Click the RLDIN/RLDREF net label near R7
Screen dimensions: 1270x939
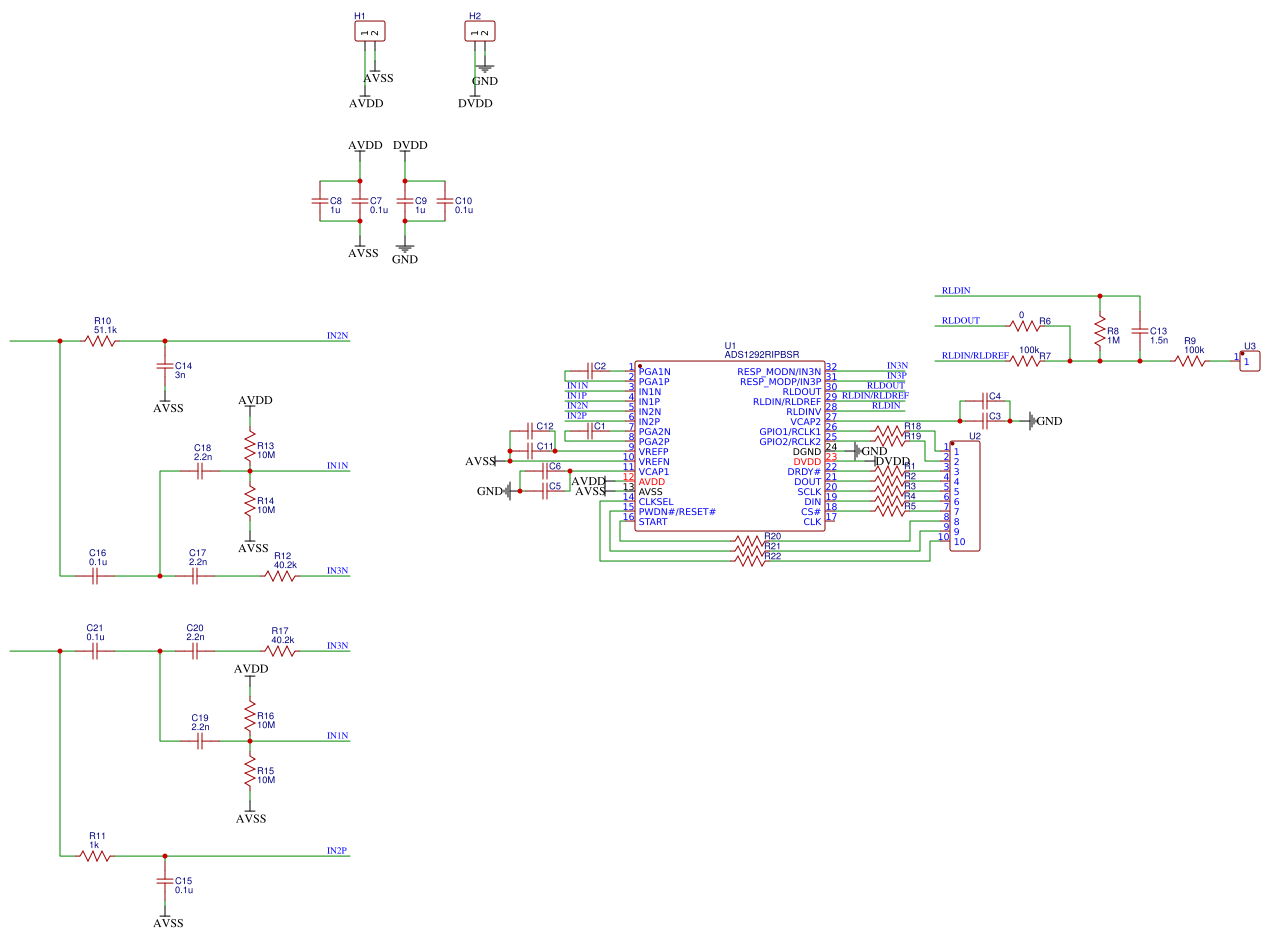[974, 356]
